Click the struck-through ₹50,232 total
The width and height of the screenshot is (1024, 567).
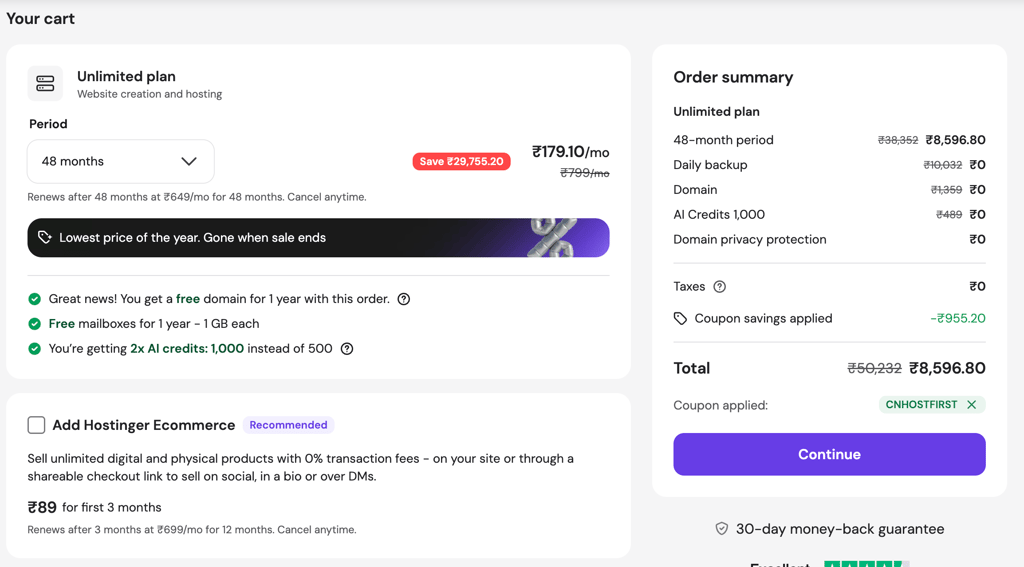(874, 368)
